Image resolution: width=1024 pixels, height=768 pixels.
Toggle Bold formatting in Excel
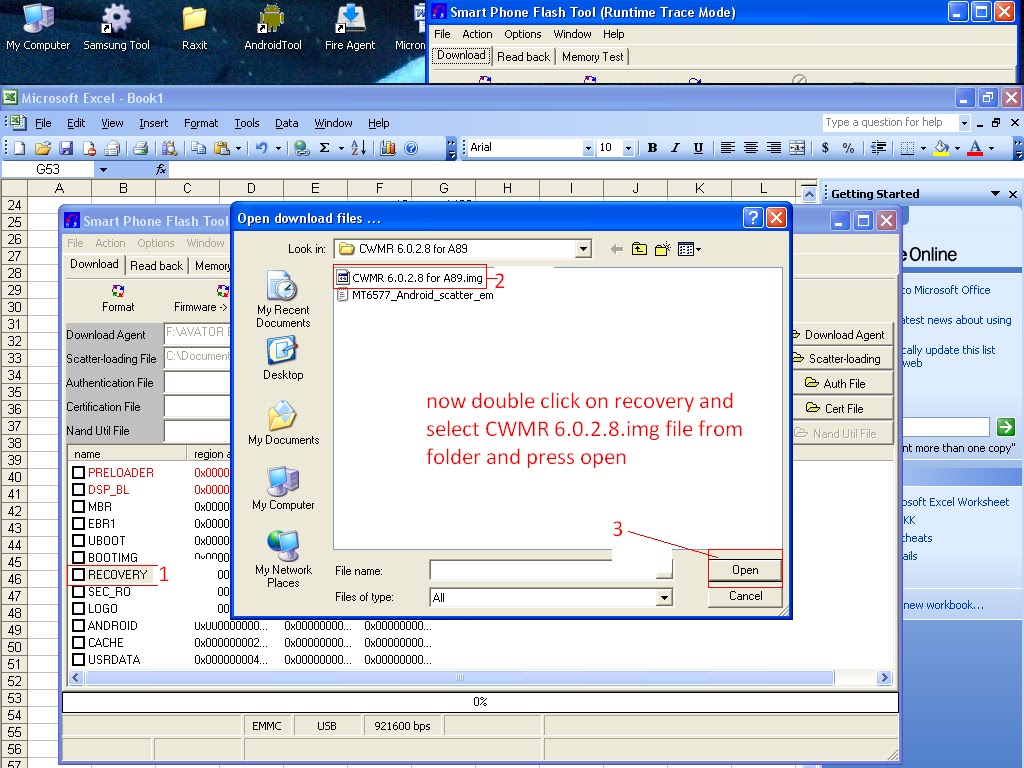pyautogui.click(x=652, y=148)
